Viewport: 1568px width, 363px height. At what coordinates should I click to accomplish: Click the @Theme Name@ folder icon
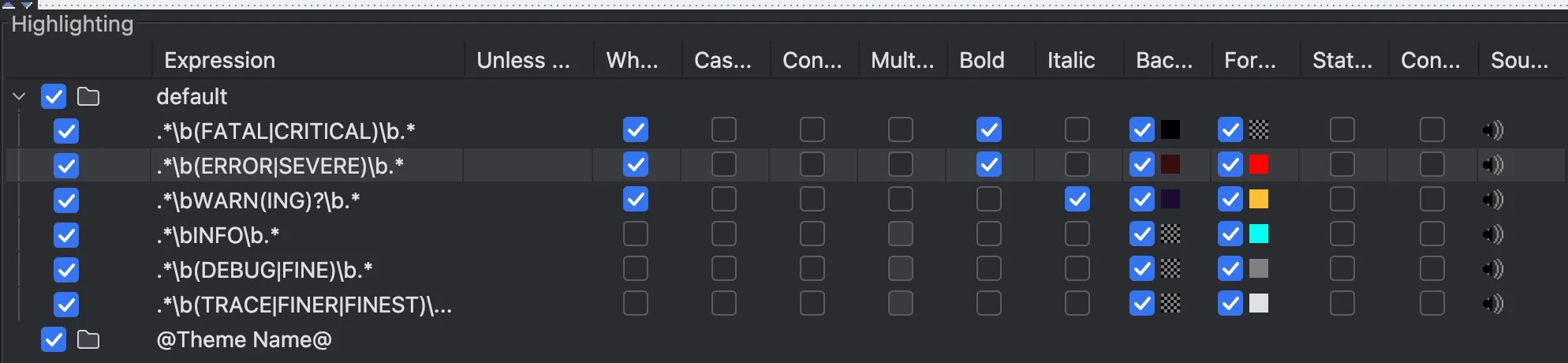pyautogui.click(x=88, y=340)
